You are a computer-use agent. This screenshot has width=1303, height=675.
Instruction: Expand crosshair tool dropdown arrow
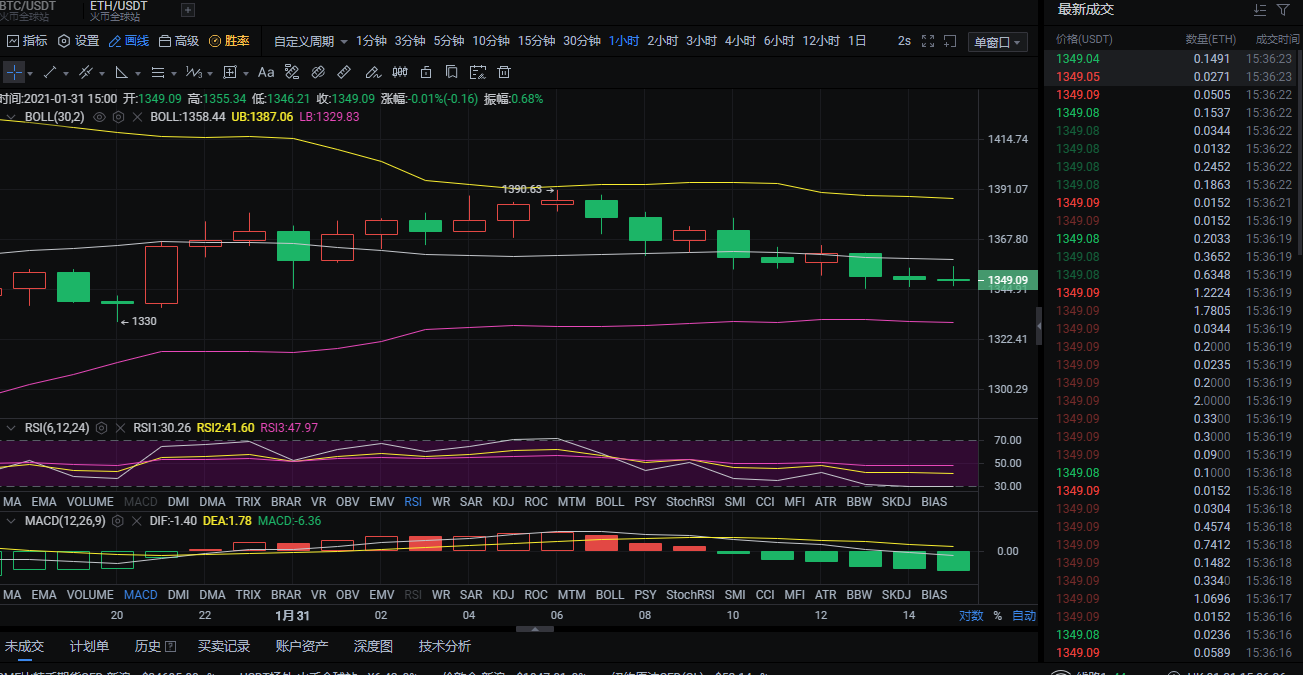(30, 73)
